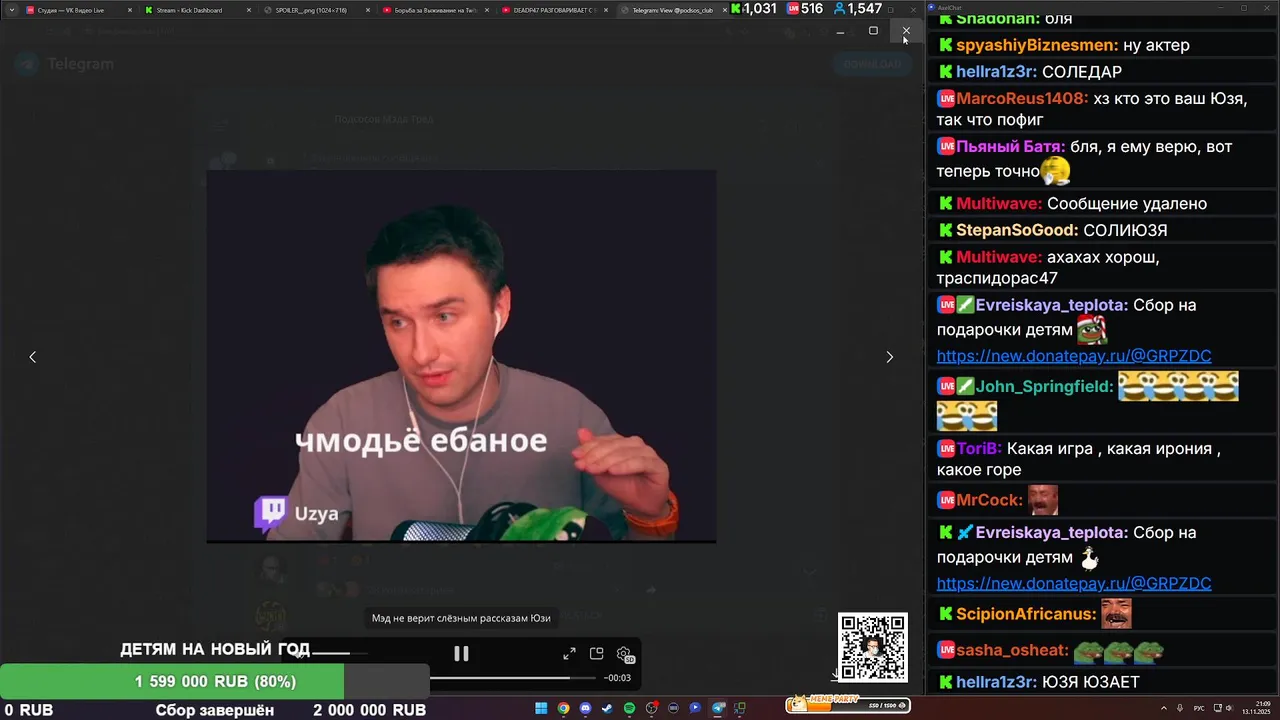
Task: Click the dimmed DOWNLOAD button on Telegram page
Action: click(x=872, y=64)
